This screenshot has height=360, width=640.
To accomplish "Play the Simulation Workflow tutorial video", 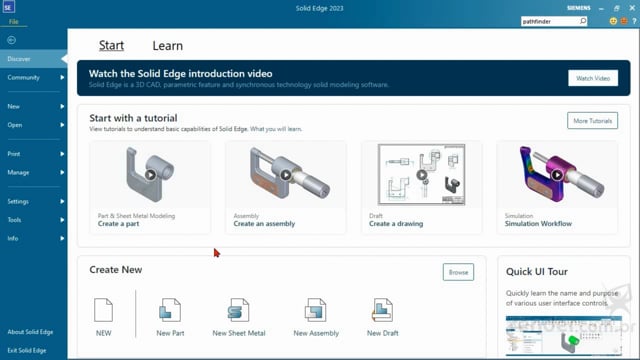I will click(x=557, y=175).
